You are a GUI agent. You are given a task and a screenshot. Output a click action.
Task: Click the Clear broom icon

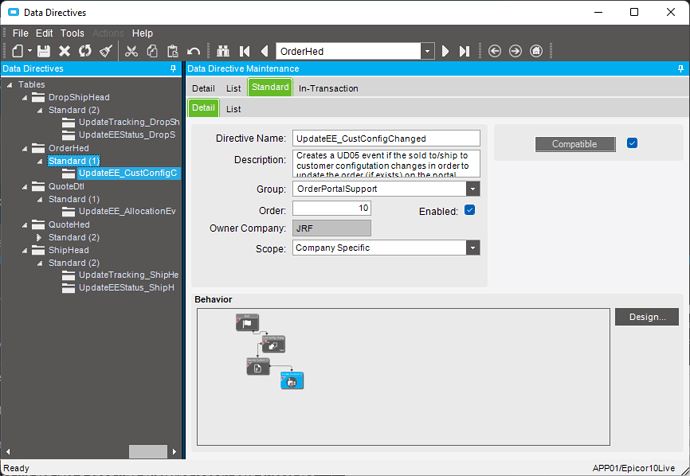tap(106, 51)
